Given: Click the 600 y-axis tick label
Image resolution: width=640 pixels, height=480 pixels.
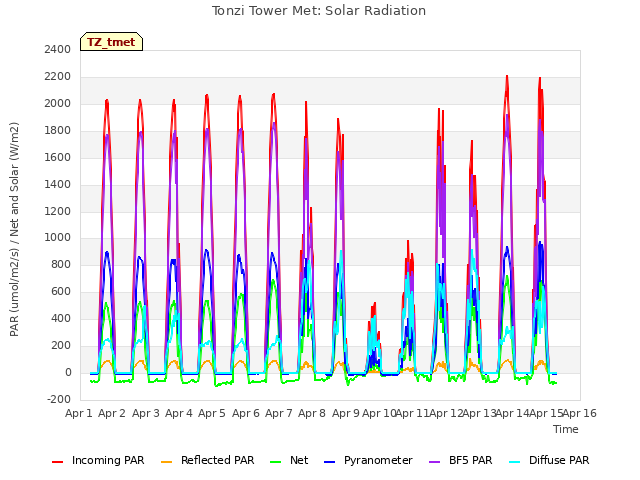Looking at the screenshot, I should coord(61,292).
